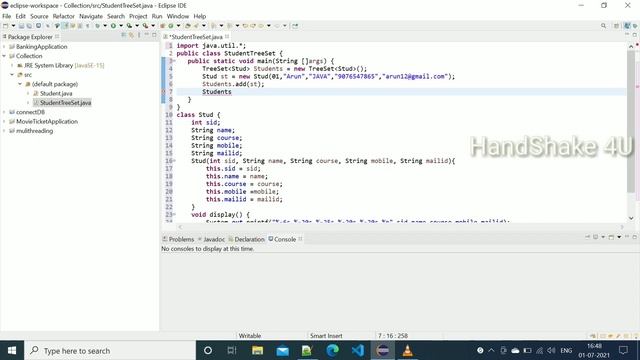Viewport: 640px width, 360px height.
Task: Fold display method at line 23
Action: 174,214
